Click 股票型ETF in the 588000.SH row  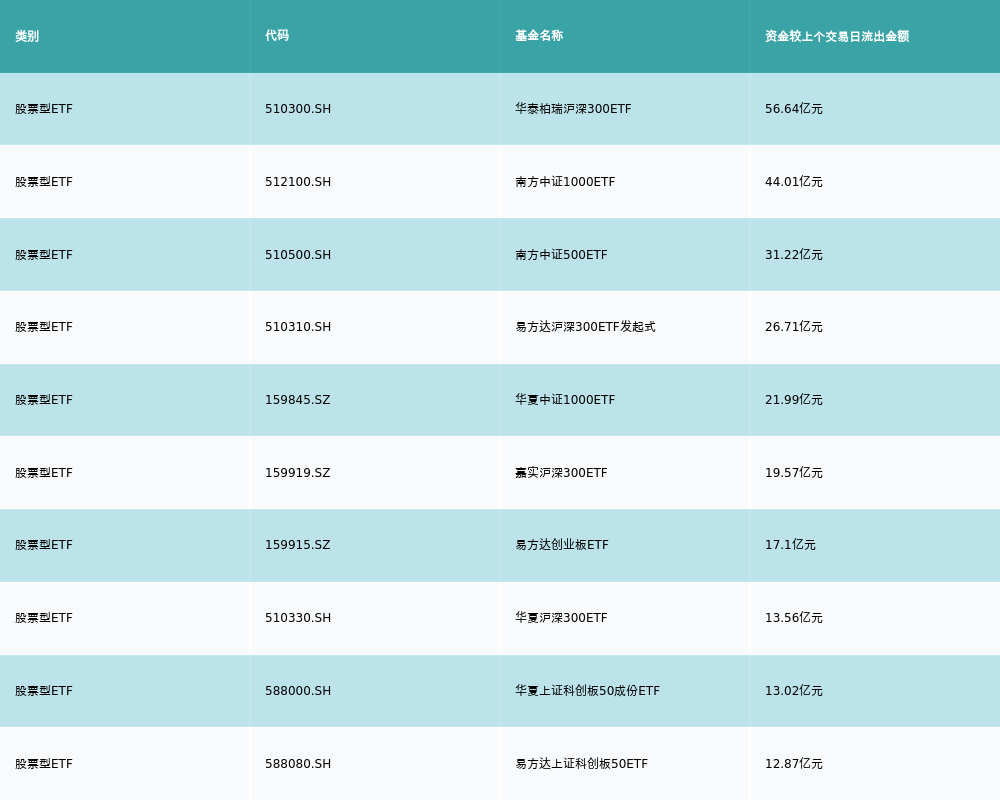coord(44,691)
